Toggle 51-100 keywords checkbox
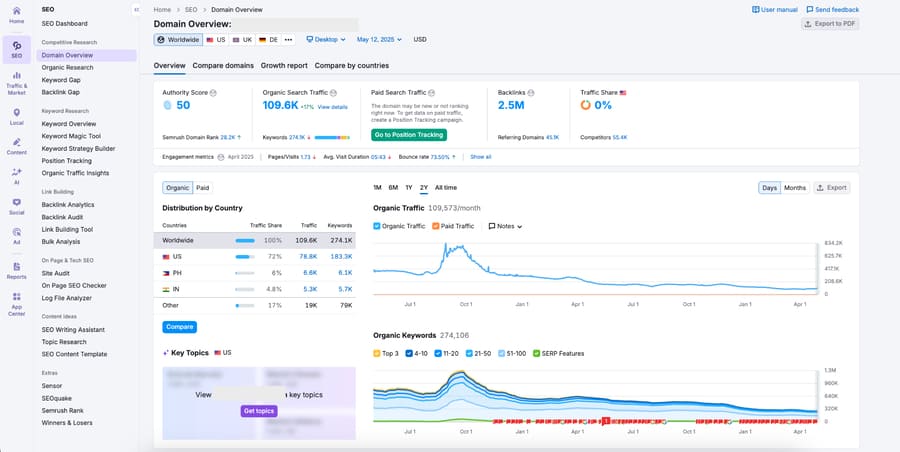 click(x=502, y=354)
